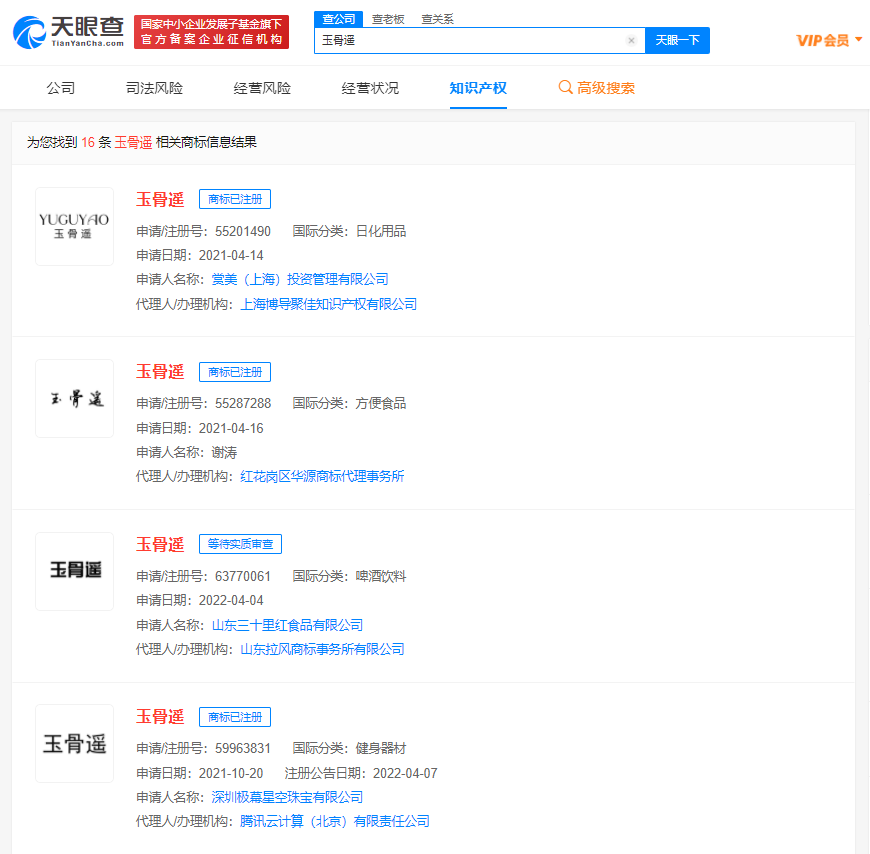870x854 pixels.
Task: Click registration number 55201490
Action: [243, 231]
